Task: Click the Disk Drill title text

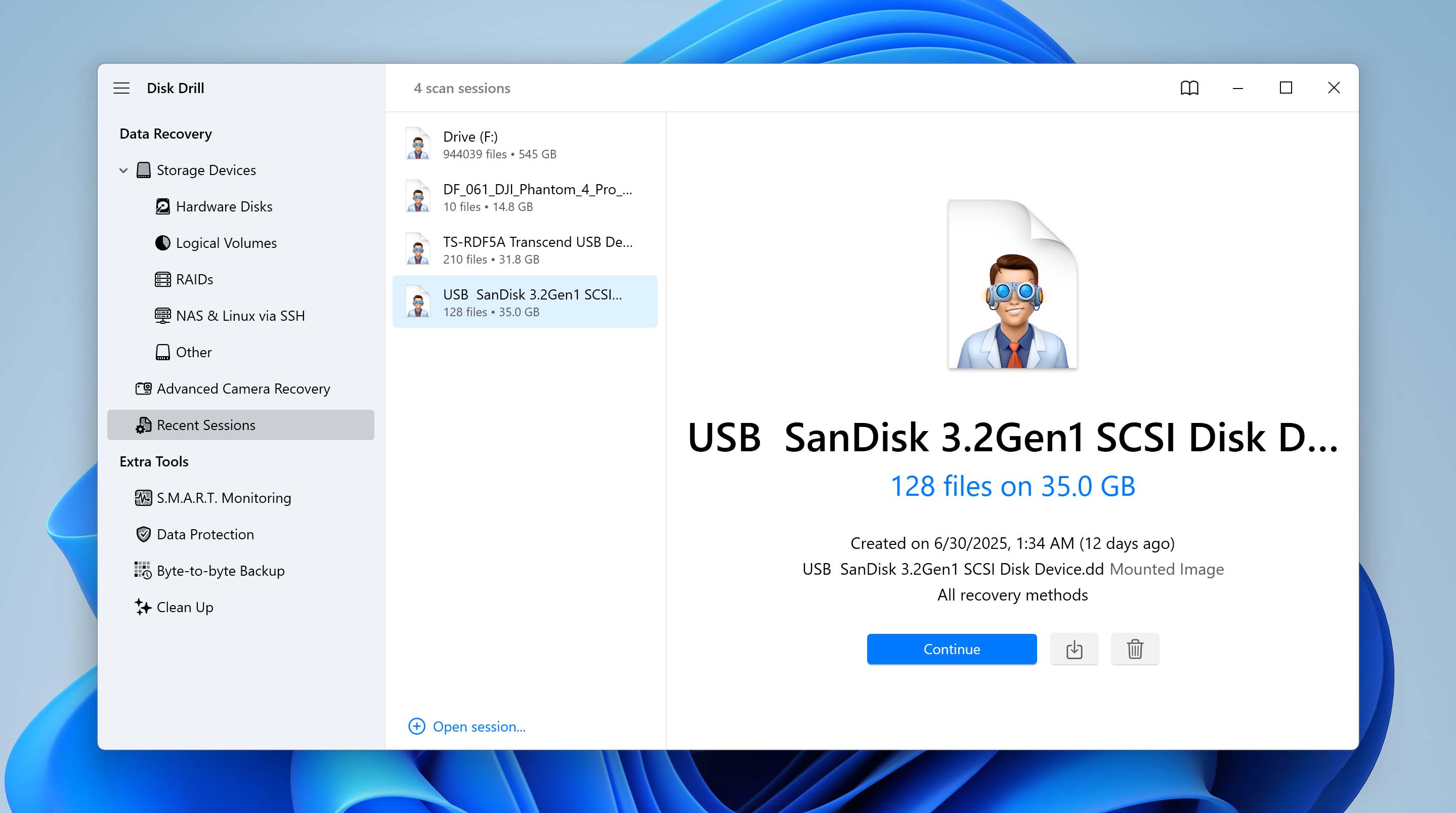Action: [176, 88]
